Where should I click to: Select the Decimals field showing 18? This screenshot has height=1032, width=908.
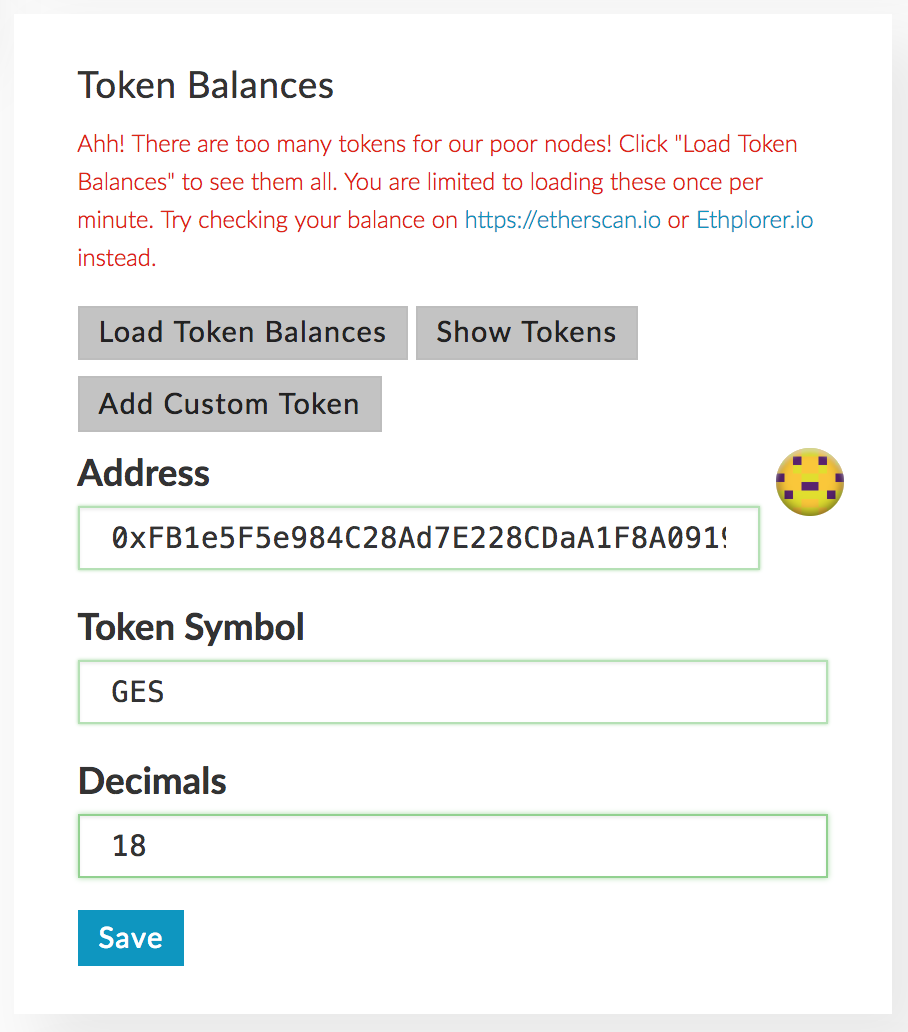point(452,846)
